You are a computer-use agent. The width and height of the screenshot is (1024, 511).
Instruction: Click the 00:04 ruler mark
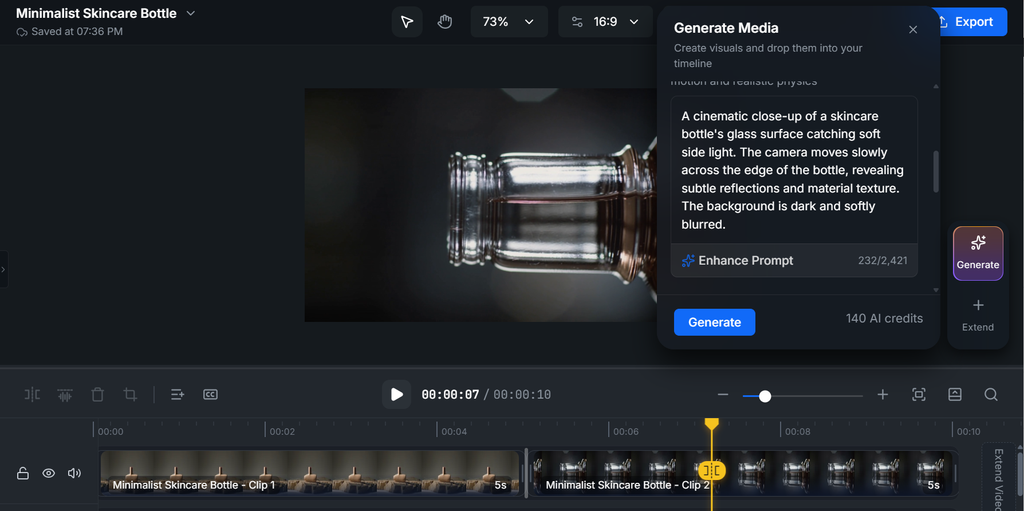pyautogui.click(x=453, y=431)
